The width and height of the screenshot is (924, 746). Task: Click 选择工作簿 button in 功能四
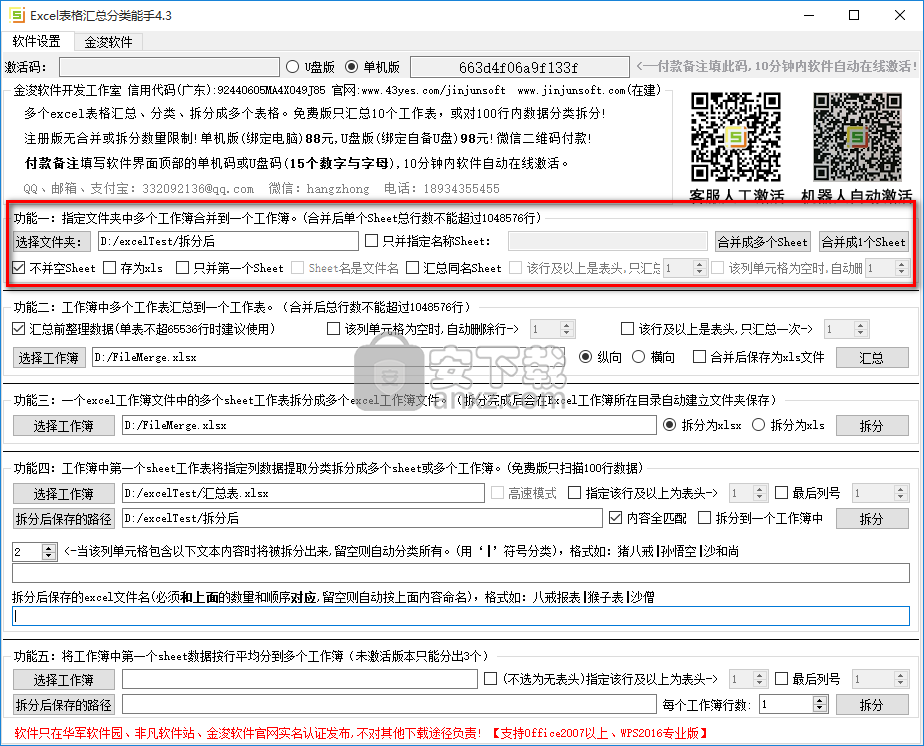pyautogui.click(x=64, y=494)
